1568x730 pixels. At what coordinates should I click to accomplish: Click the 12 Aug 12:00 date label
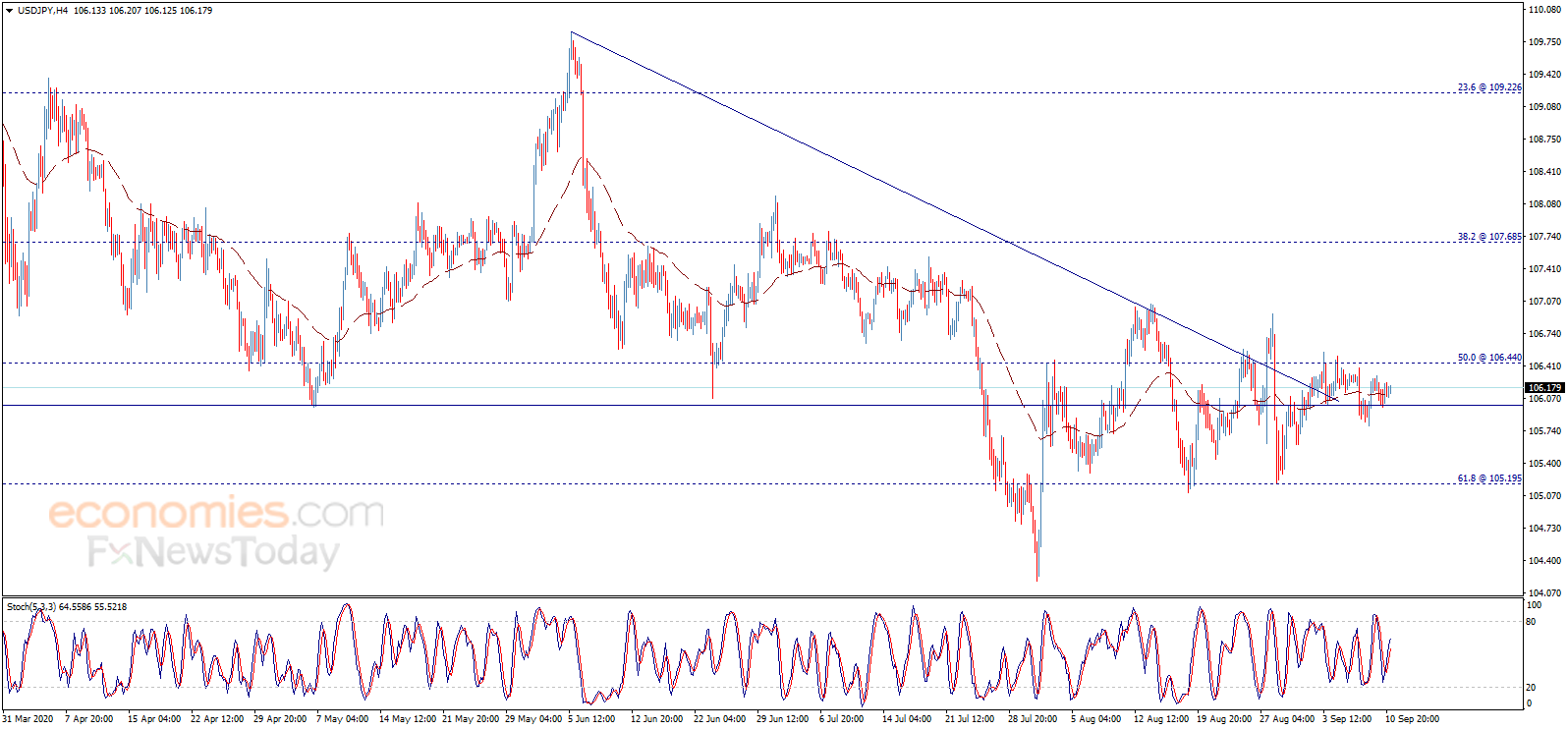1159,719
